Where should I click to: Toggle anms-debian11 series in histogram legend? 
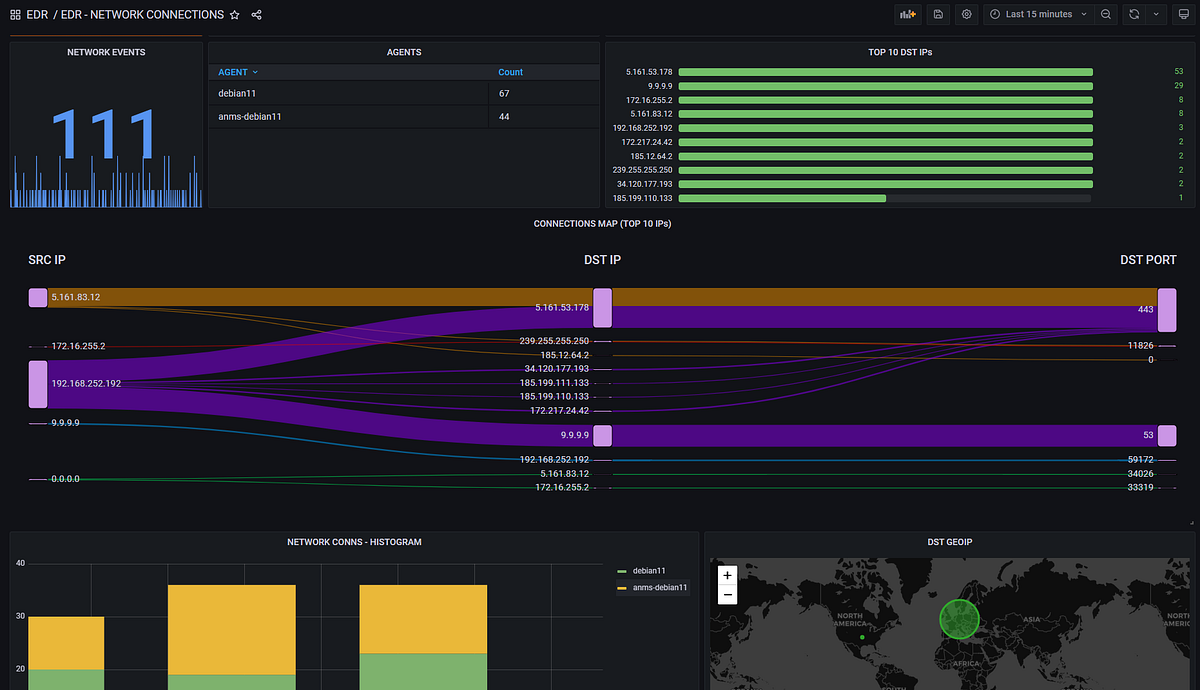pos(655,587)
